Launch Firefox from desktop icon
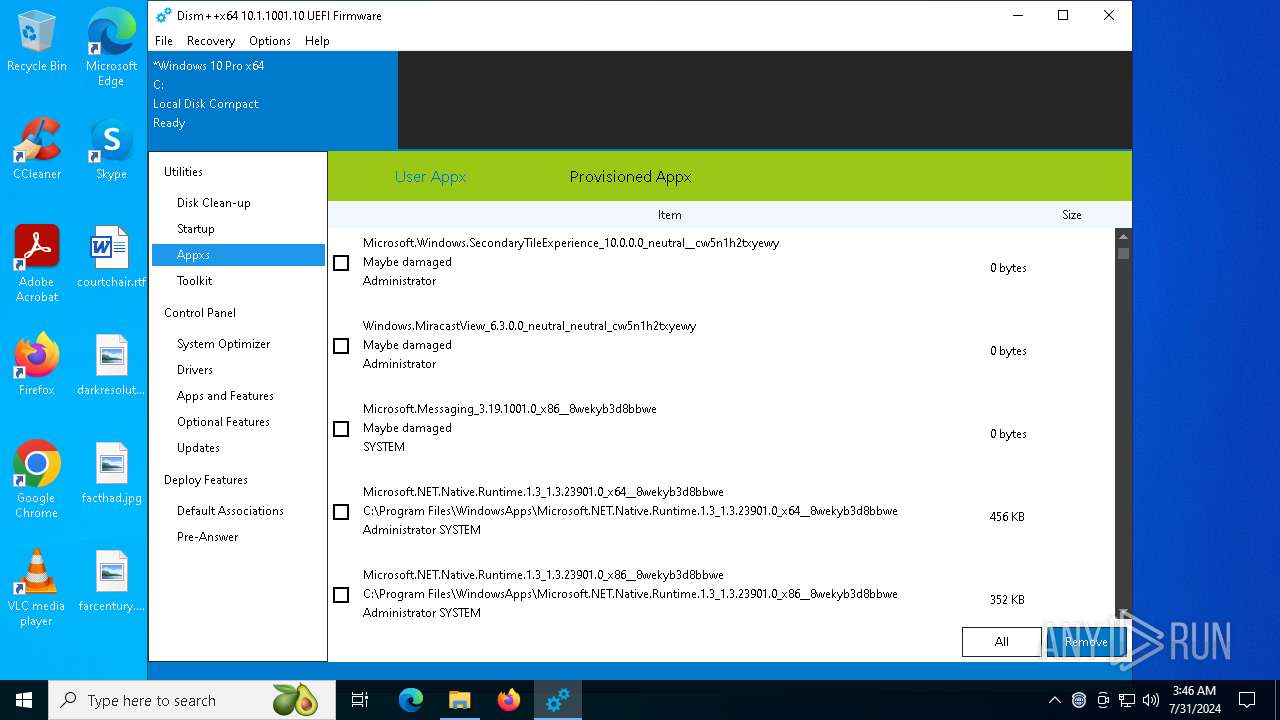The width and height of the screenshot is (1280, 720). (37, 365)
